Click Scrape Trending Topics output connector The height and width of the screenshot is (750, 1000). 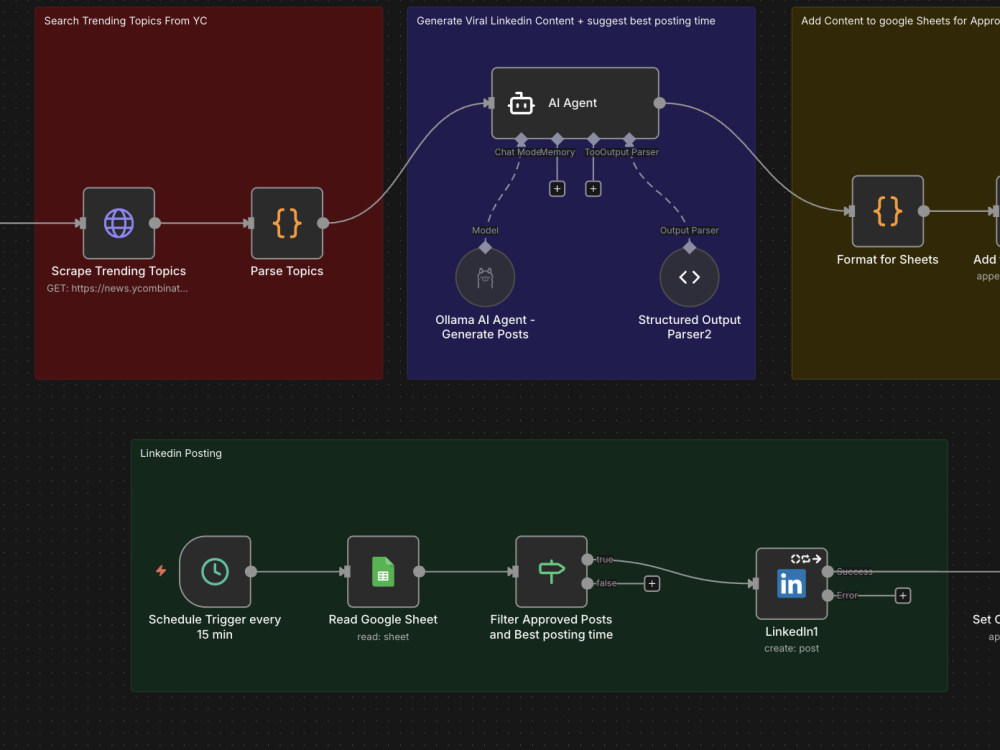pos(155,223)
